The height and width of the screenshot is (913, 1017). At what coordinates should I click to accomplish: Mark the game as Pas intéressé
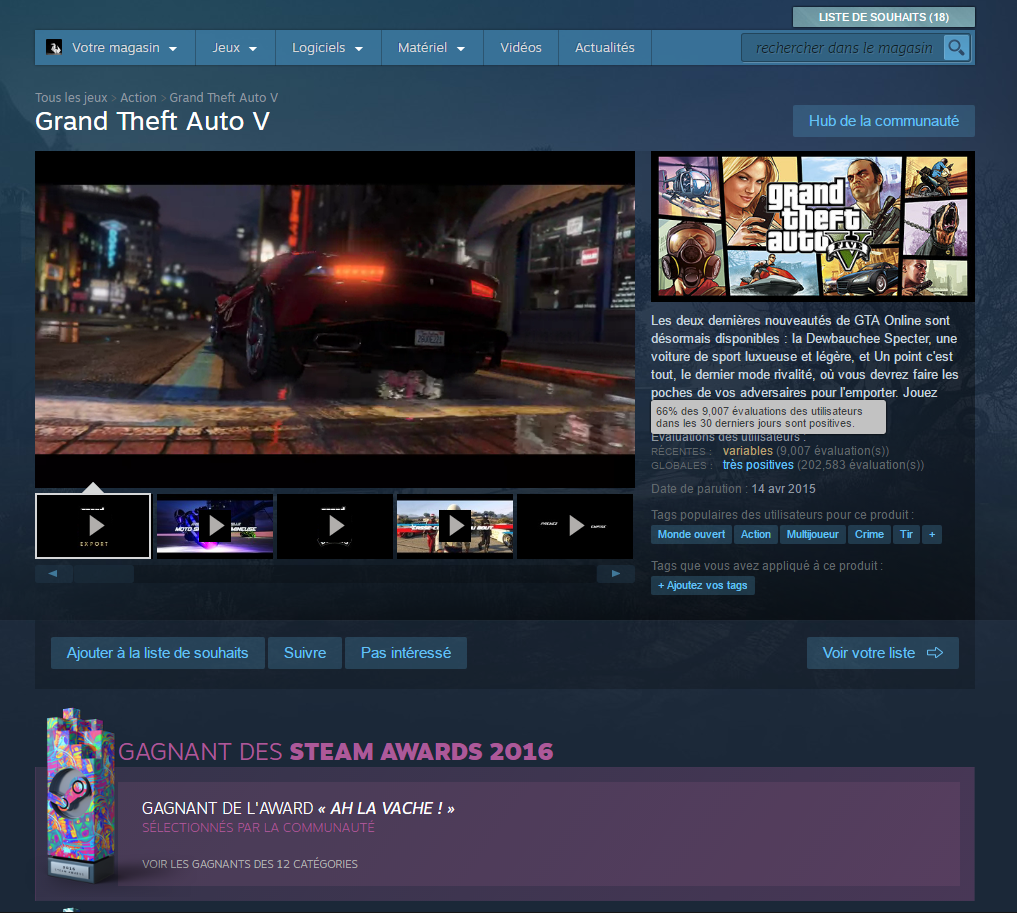click(406, 653)
